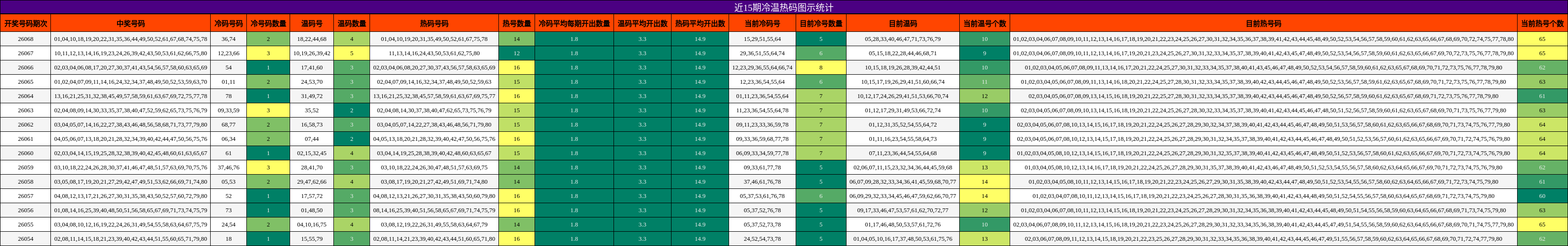
Task: Click the title 近15期冷温热码图示统计
Action: point(783,7)
